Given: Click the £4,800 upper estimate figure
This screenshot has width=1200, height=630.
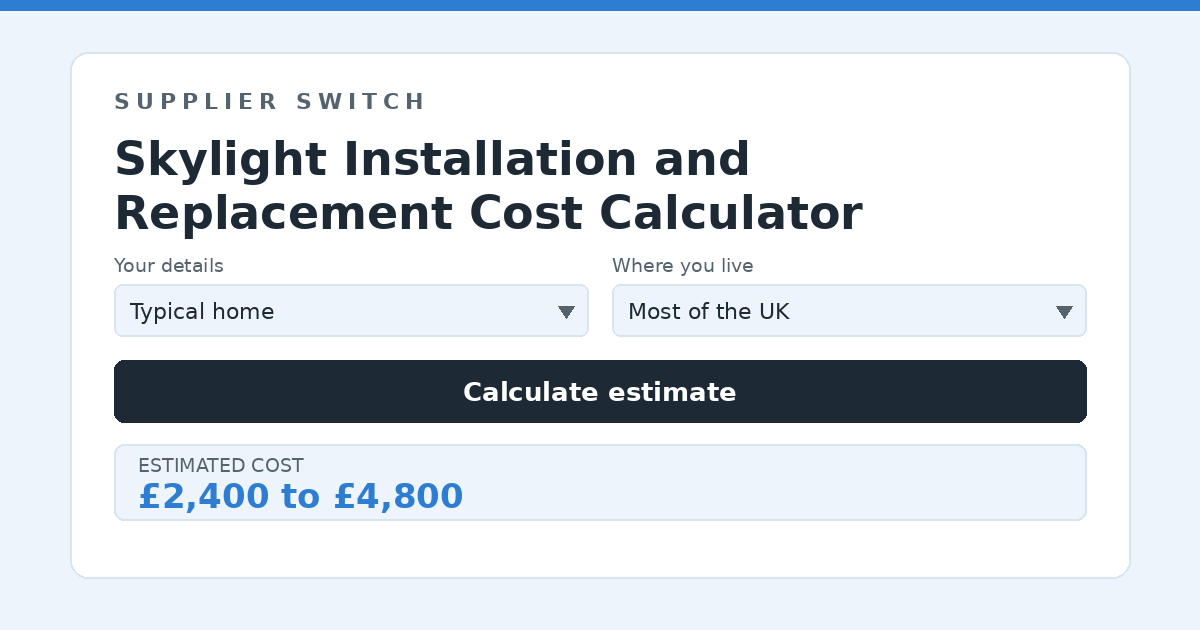Looking at the screenshot, I should coord(398,496).
